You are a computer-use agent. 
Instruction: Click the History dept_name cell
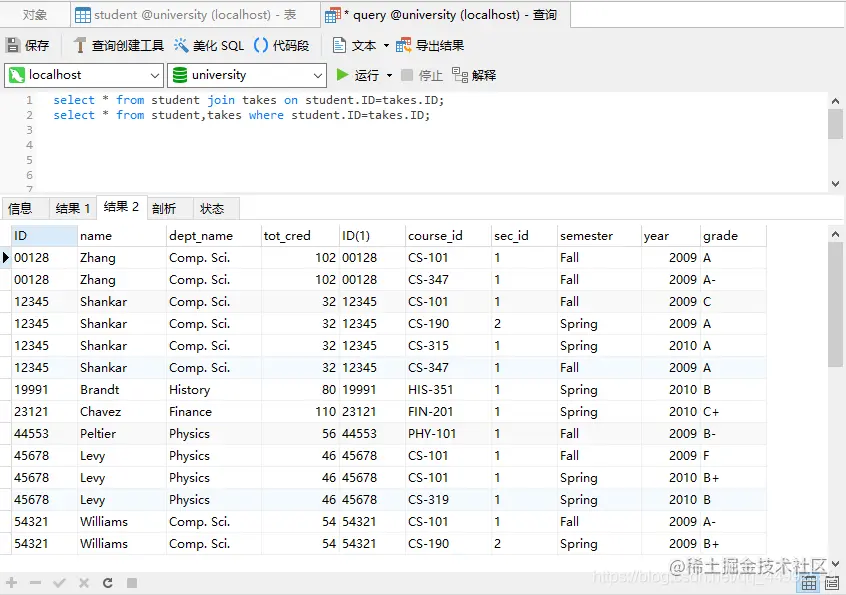point(214,389)
